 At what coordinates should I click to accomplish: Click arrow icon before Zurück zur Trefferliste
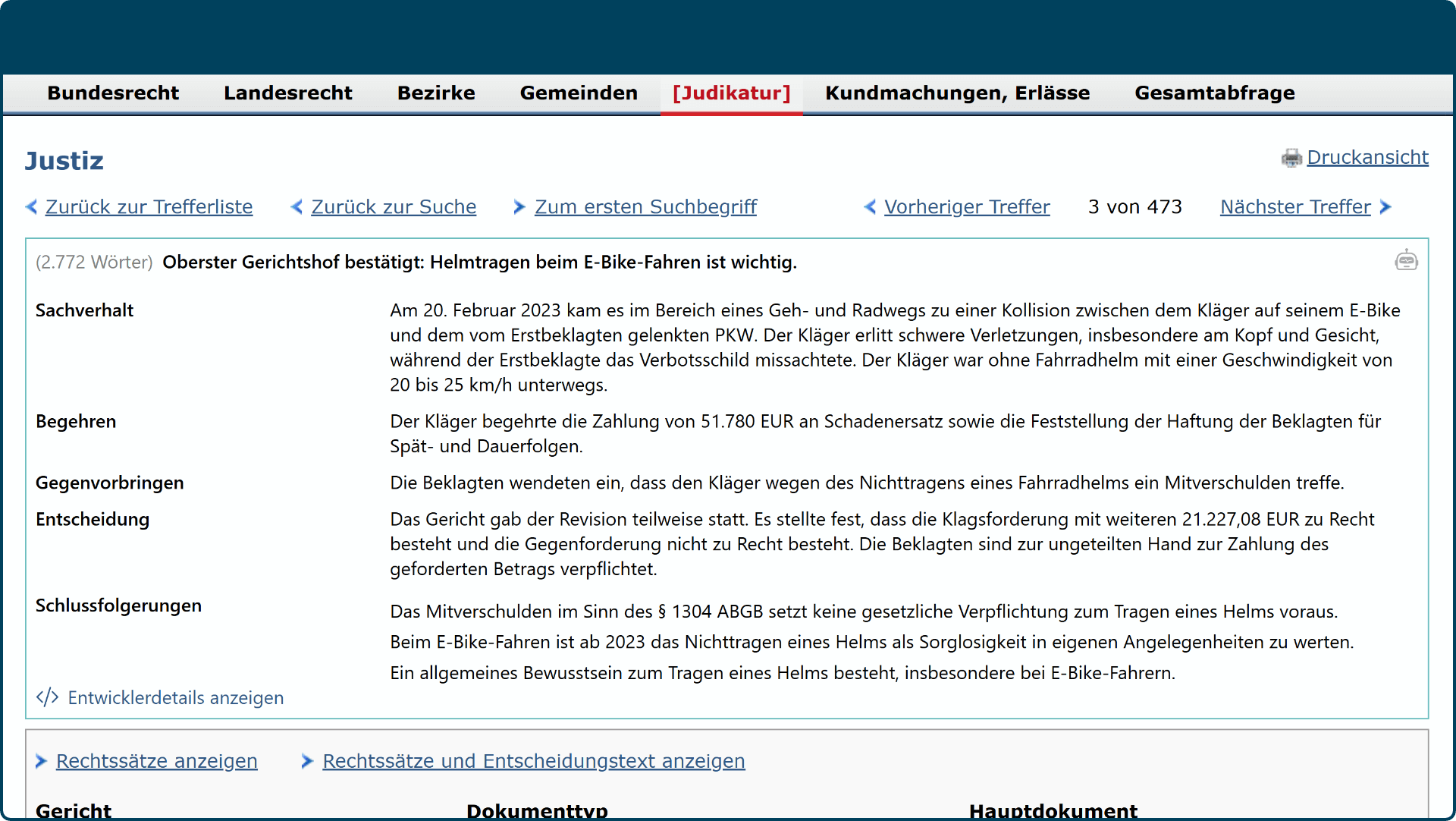coord(31,206)
